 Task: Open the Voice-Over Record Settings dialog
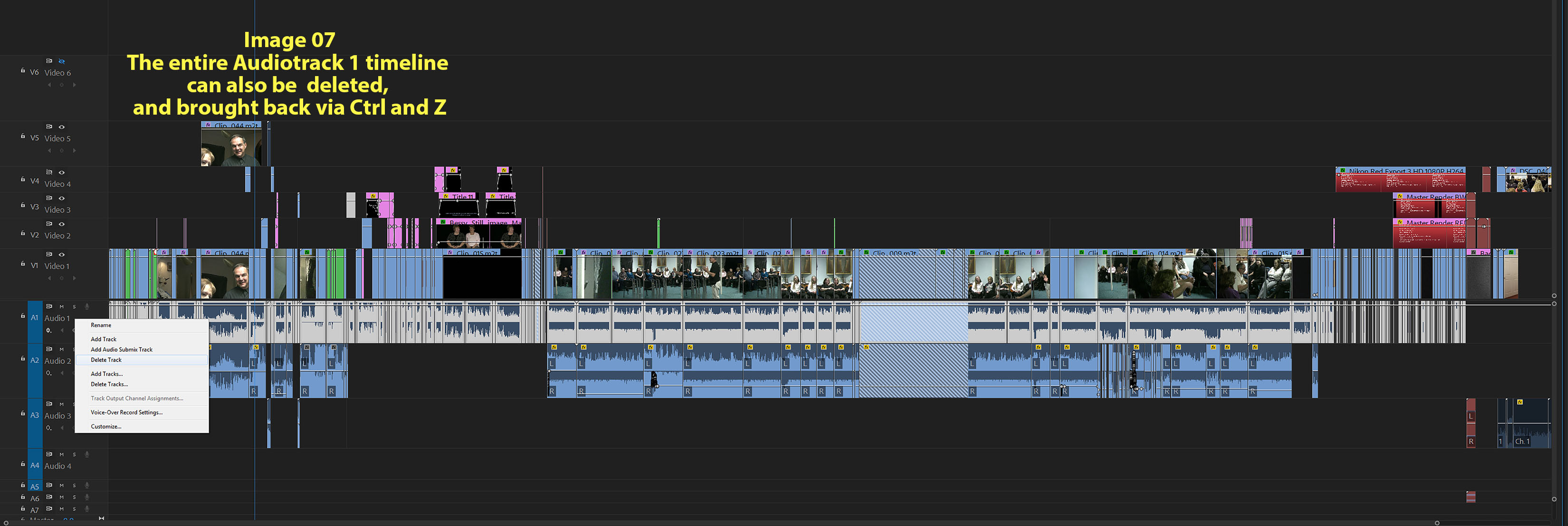126,413
